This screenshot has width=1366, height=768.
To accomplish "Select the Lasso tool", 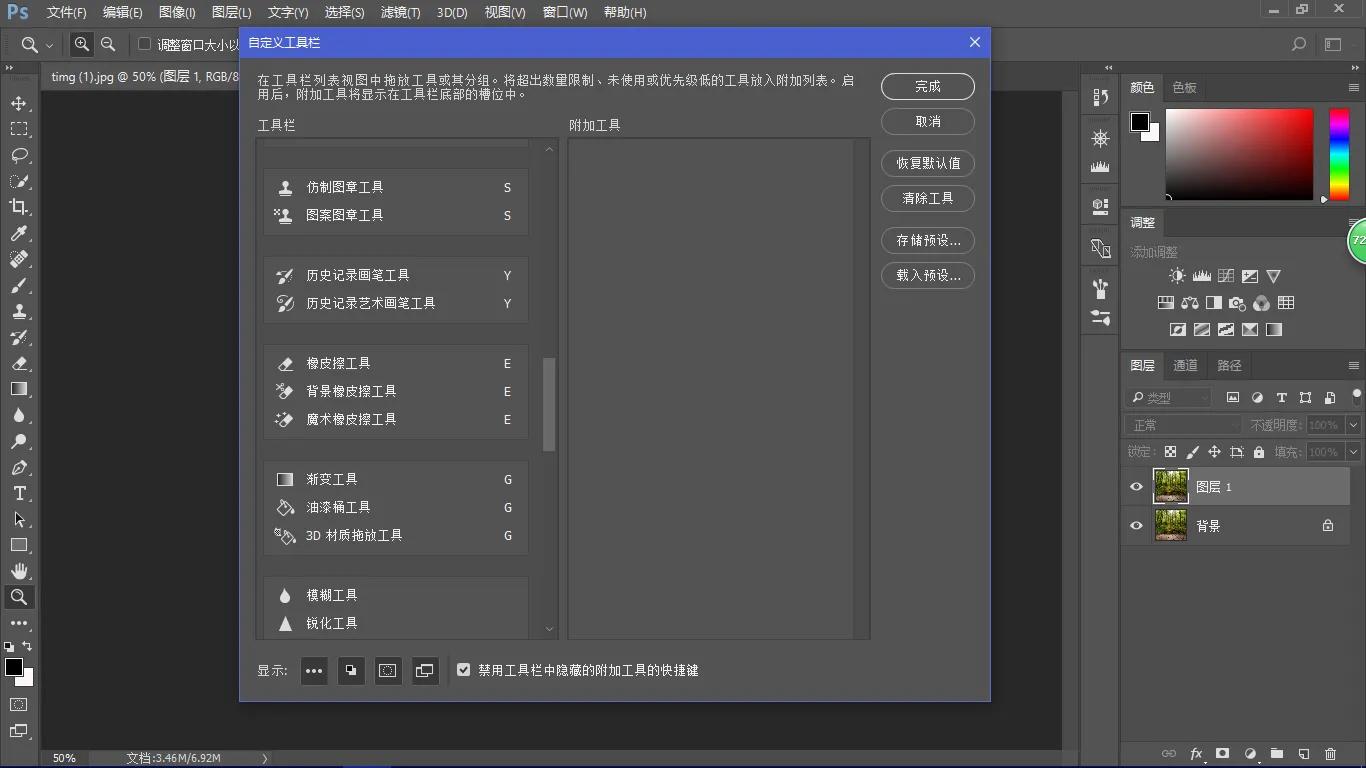I will (x=19, y=155).
